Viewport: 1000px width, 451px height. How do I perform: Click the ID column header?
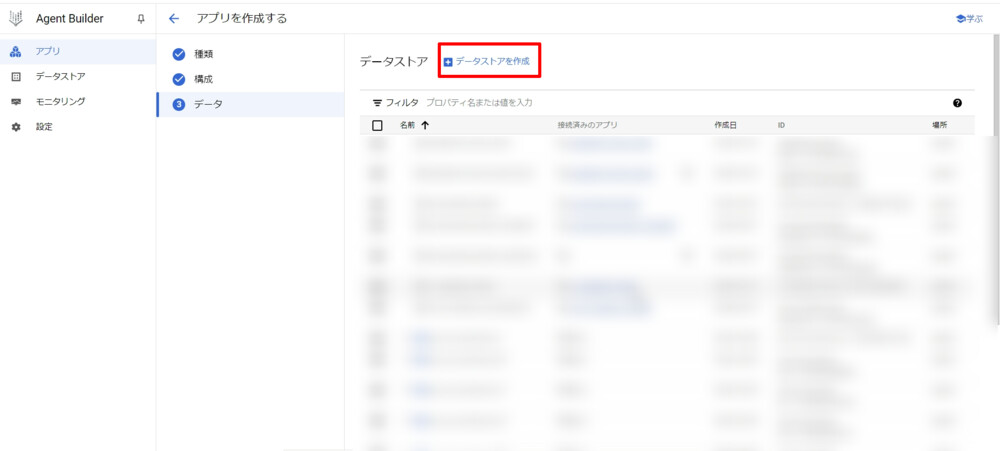click(781, 126)
